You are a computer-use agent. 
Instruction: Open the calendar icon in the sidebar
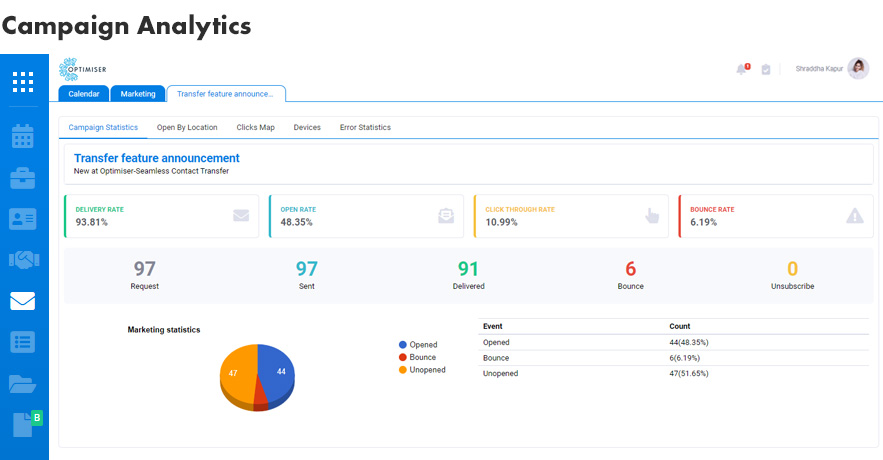click(23, 137)
